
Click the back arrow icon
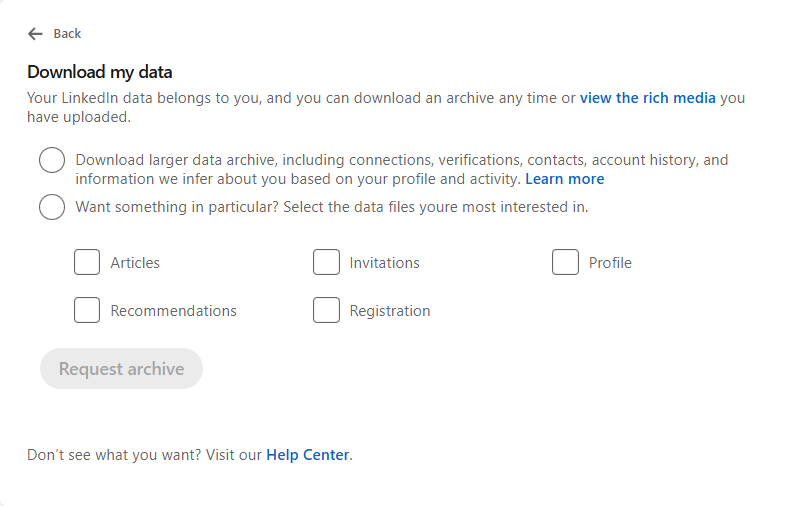(x=35, y=34)
